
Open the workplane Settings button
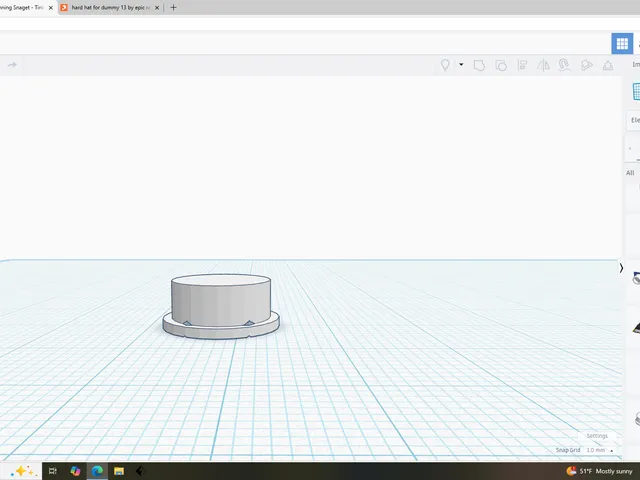click(x=597, y=436)
